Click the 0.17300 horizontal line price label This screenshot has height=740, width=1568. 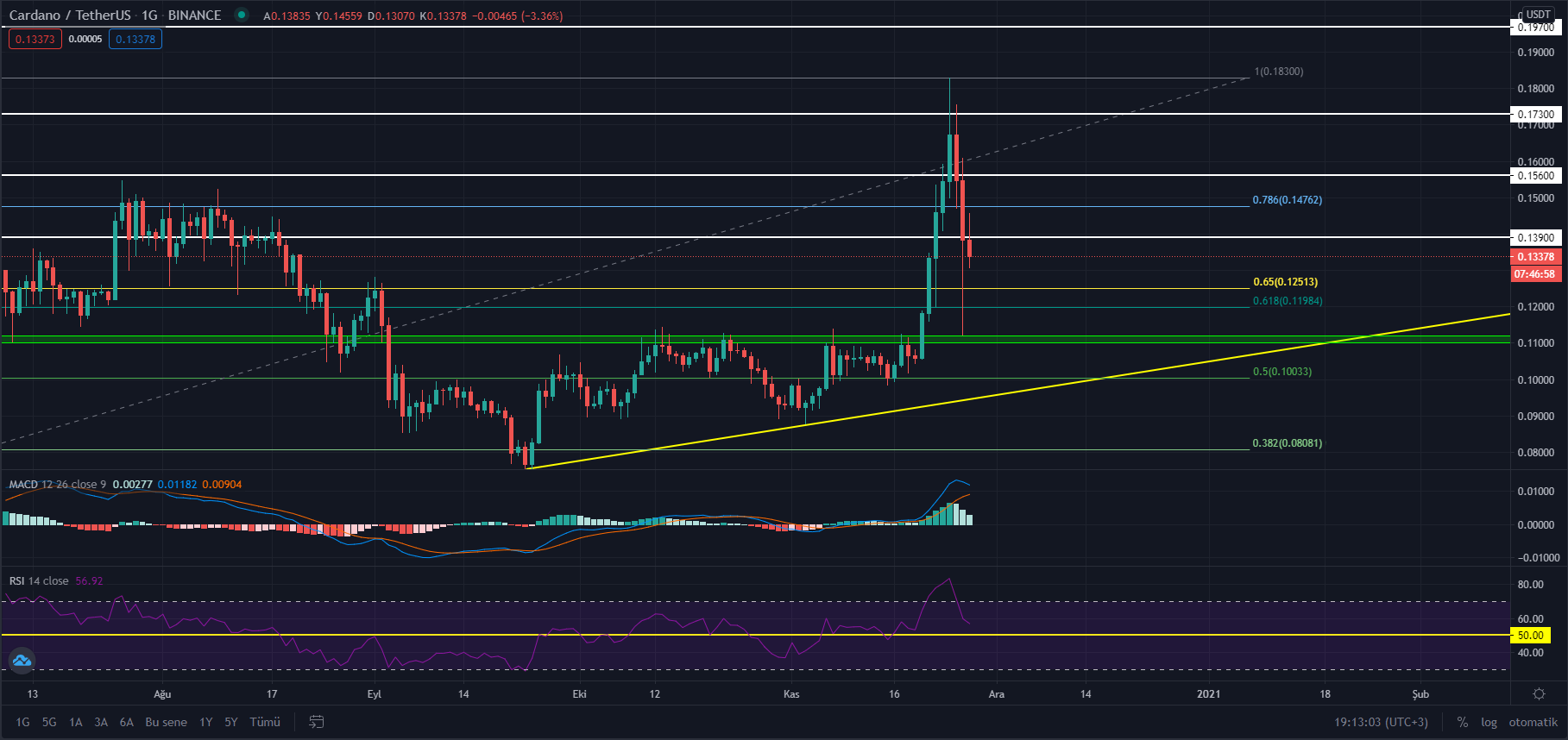[x=1536, y=114]
